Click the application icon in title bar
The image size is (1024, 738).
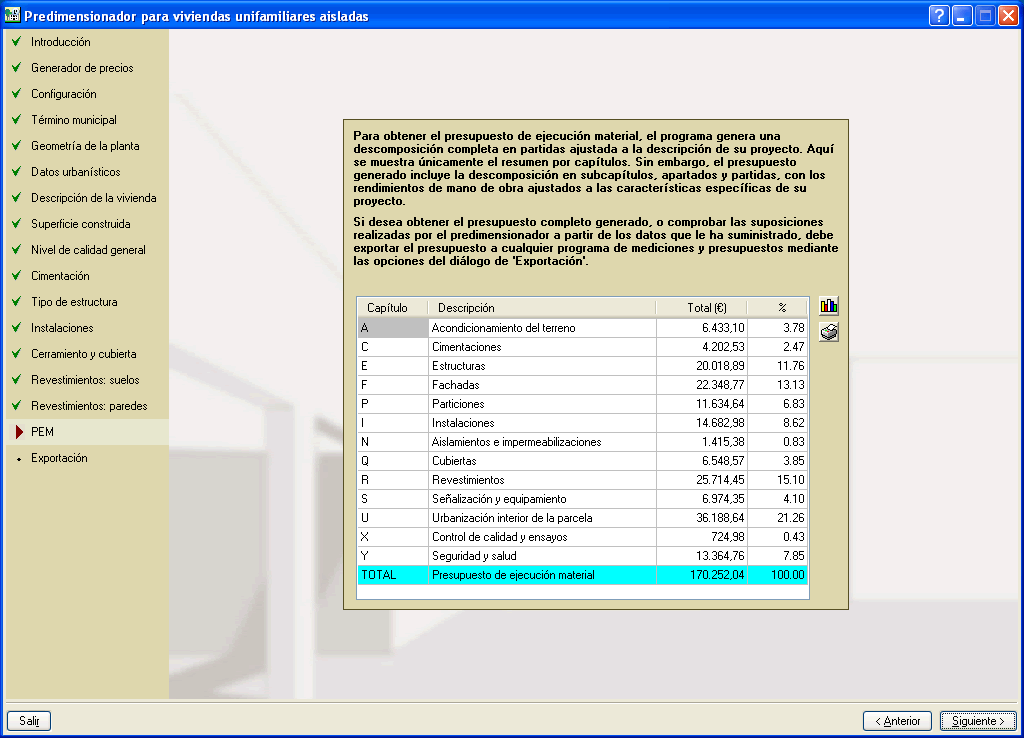[x=12, y=16]
